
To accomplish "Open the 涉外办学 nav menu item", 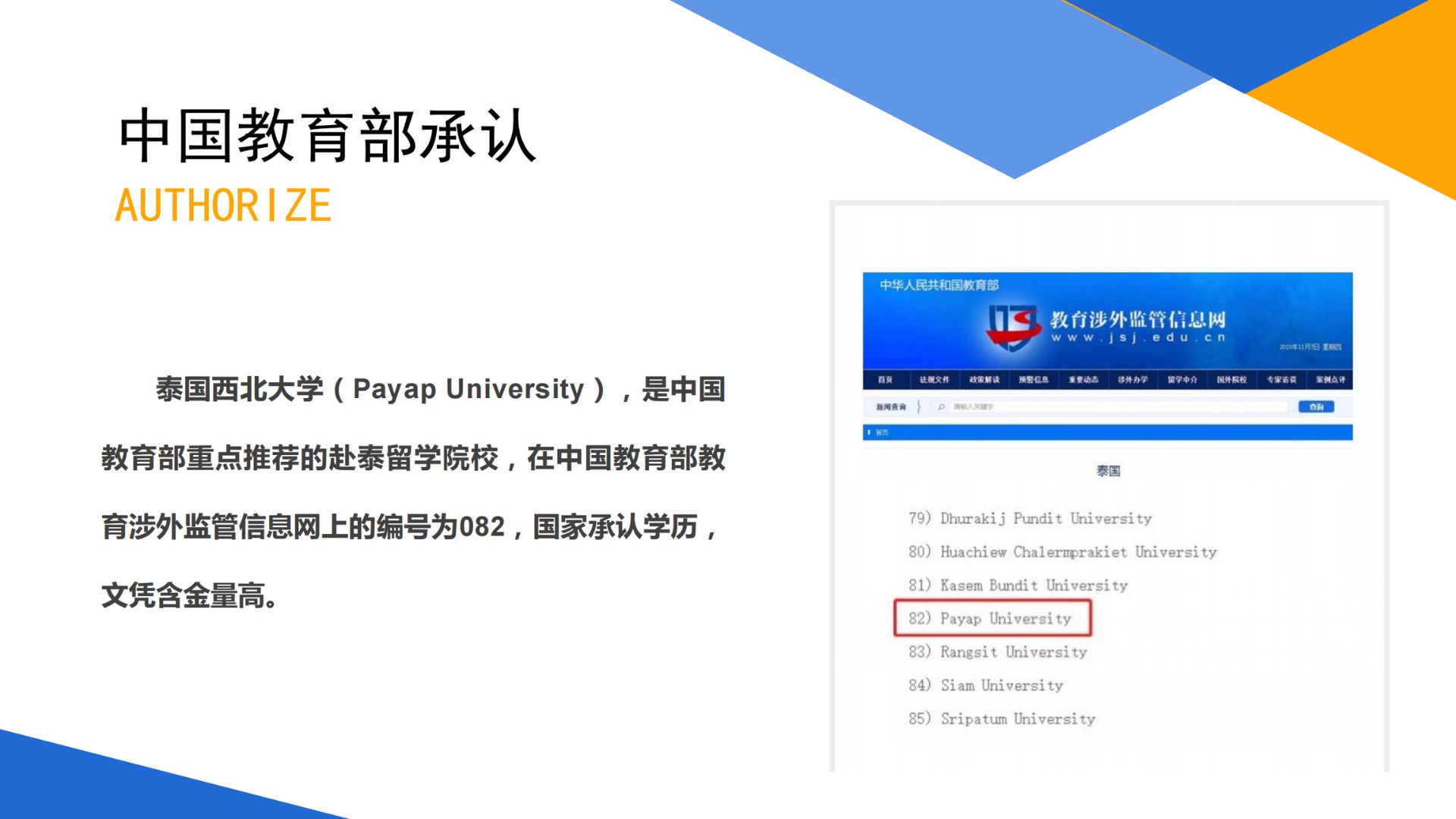I will (1133, 380).
